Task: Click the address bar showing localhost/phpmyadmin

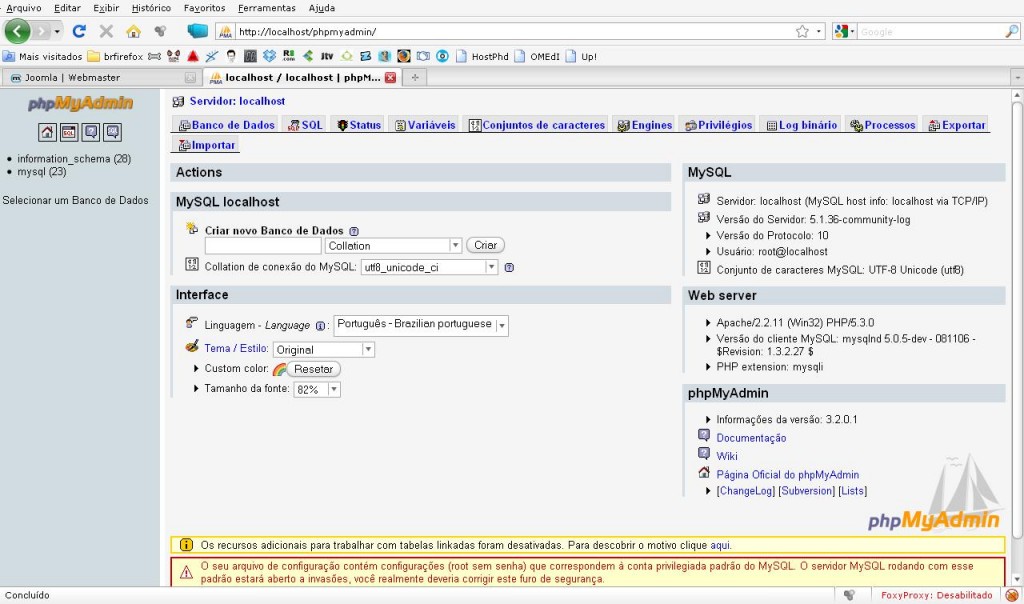Action: [x=514, y=31]
